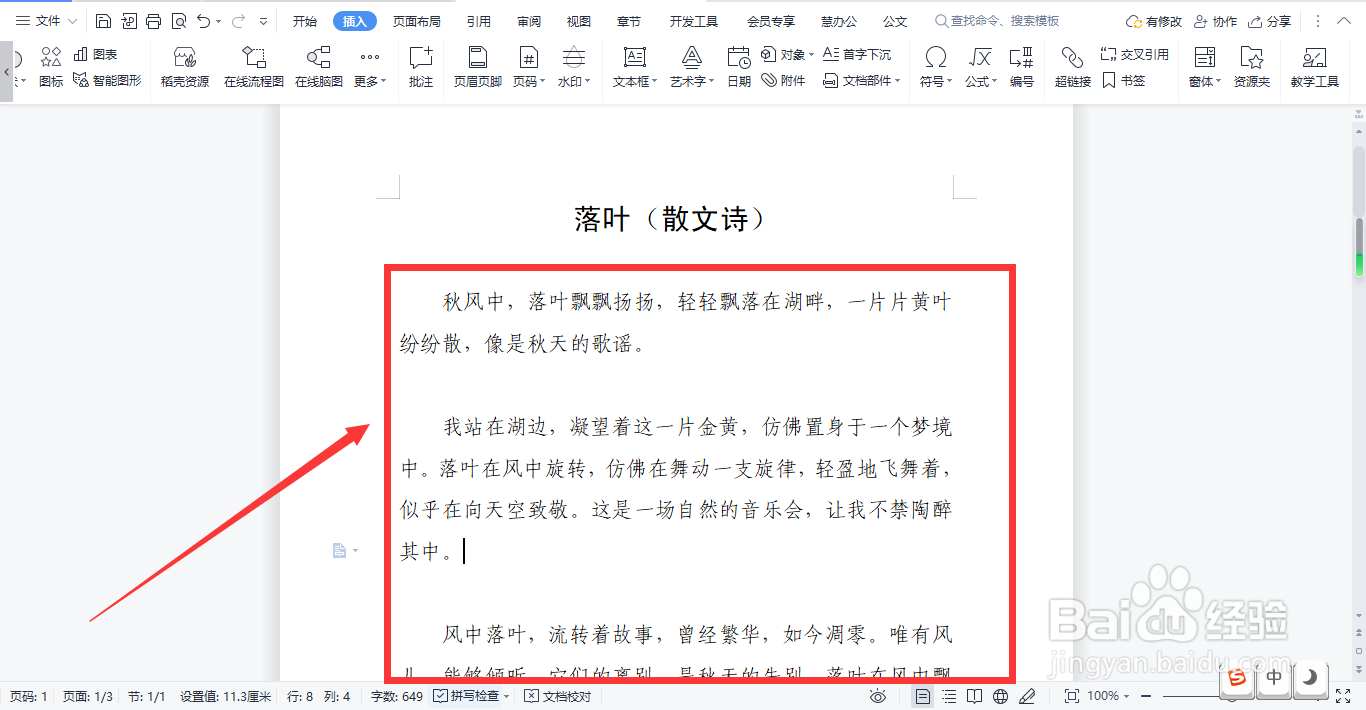Add a 书签 bookmark
This screenshot has height=710, width=1366.
tap(1124, 81)
